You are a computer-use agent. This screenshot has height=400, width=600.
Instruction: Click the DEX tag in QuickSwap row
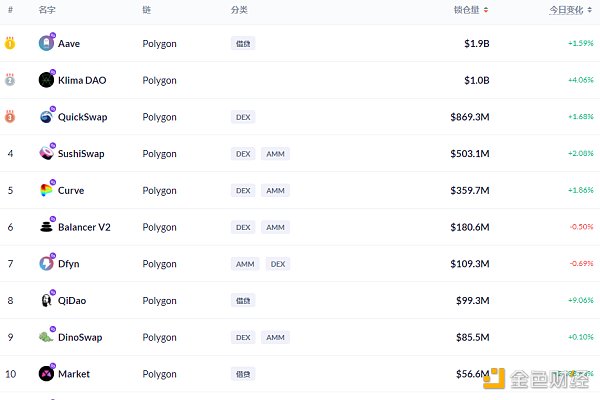pos(243,117)
